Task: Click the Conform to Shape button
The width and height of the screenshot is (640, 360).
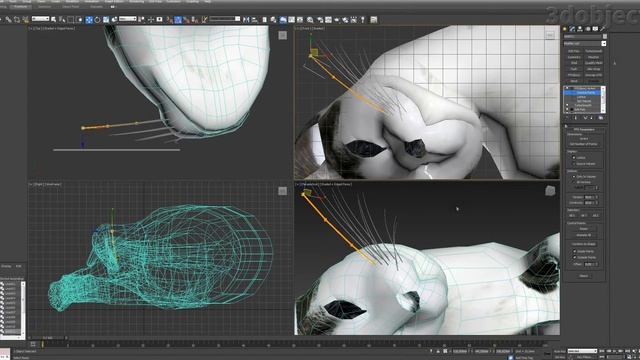Action: pos(584,244)
